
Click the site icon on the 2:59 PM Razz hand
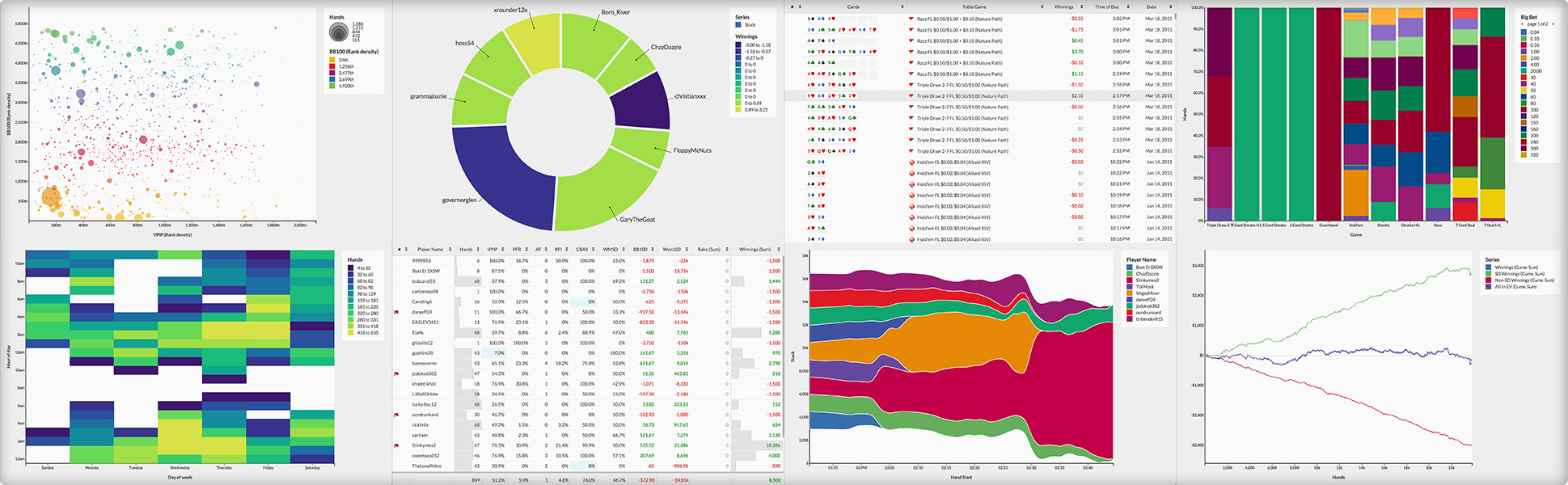[912, 74]
